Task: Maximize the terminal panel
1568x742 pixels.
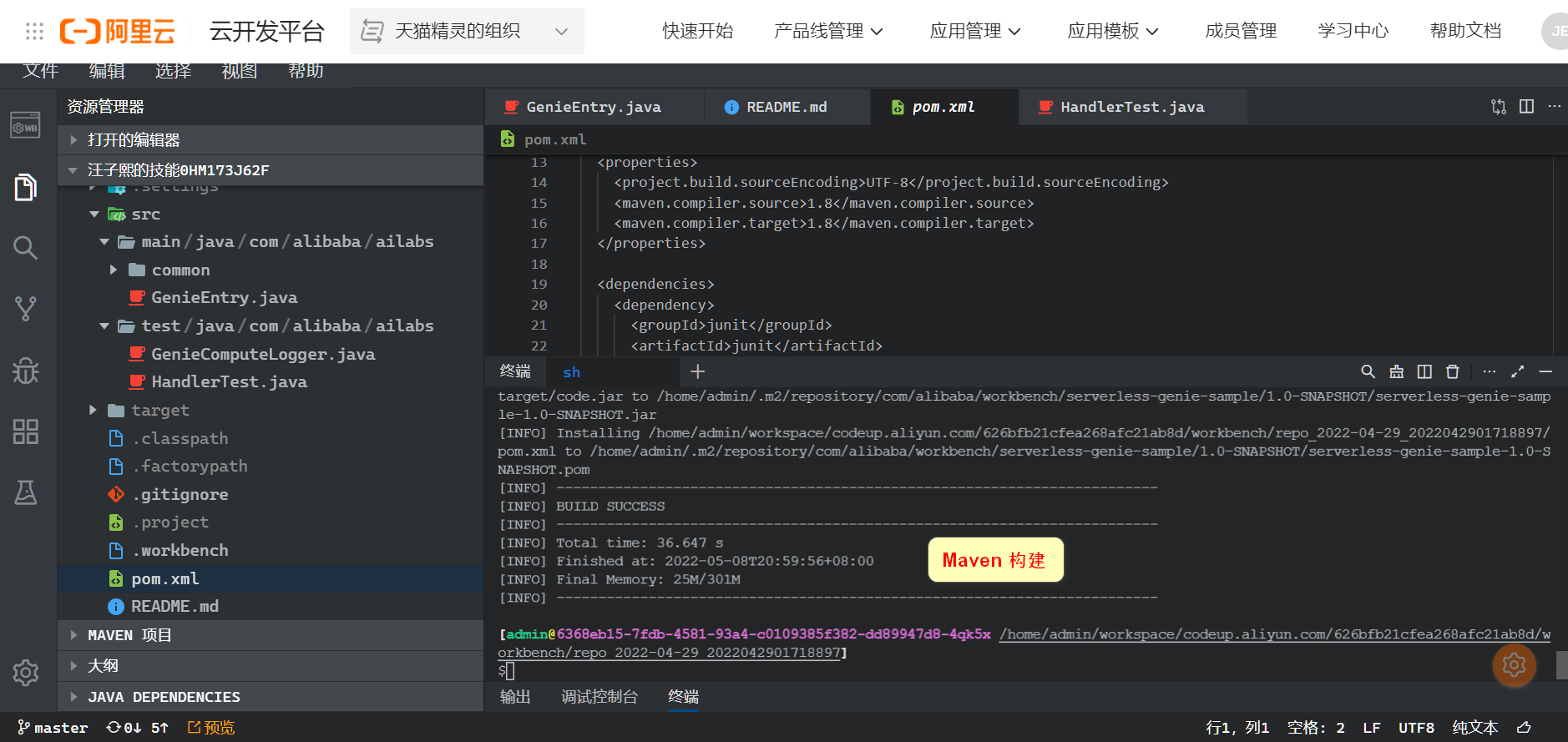Action: [1517, 371]
